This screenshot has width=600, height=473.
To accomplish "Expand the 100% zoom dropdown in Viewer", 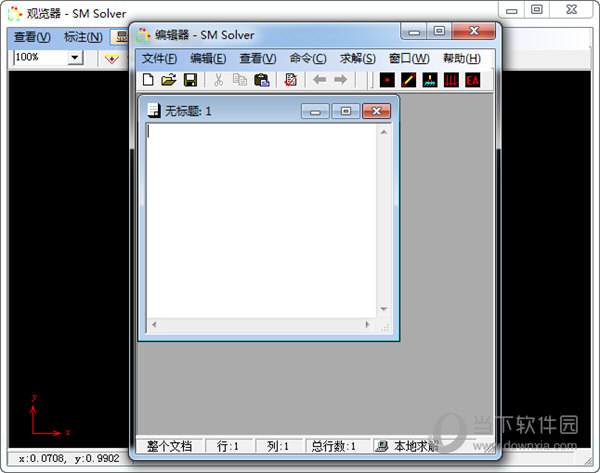I will (x=75, y=58).
